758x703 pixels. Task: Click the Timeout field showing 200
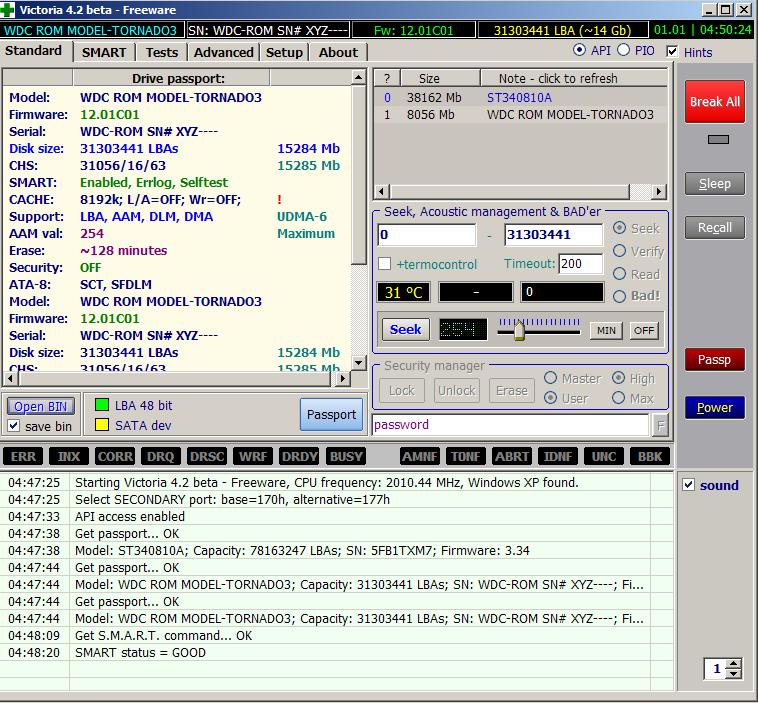coord(581,264)
